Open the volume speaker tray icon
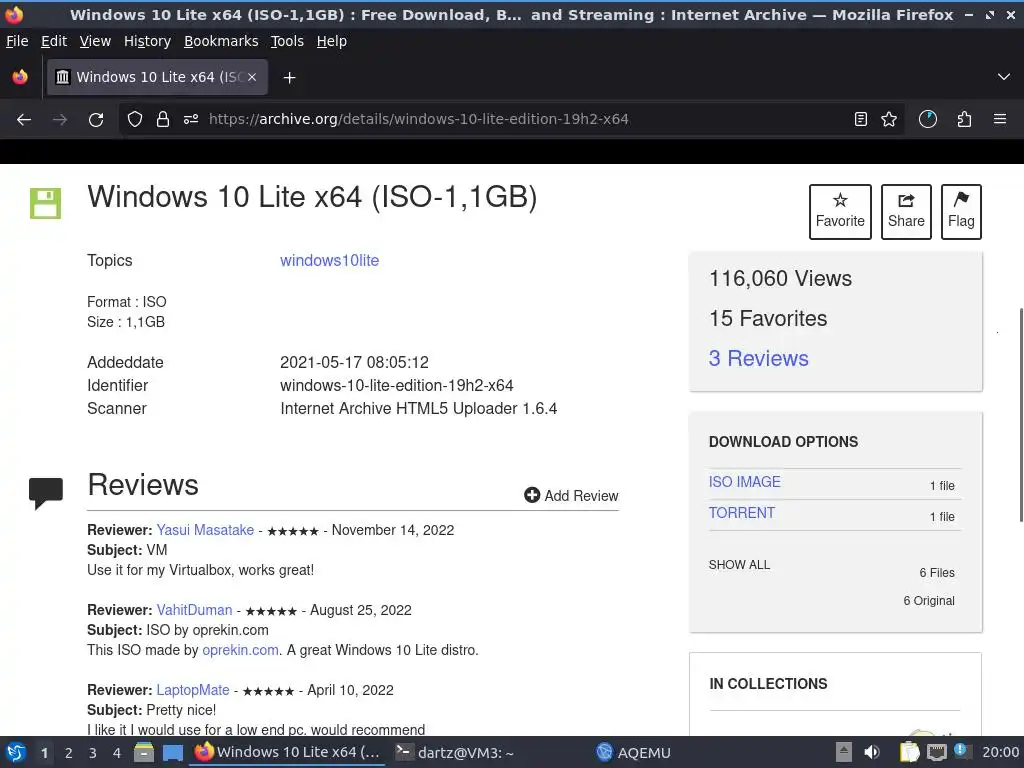 pos(871,752)
